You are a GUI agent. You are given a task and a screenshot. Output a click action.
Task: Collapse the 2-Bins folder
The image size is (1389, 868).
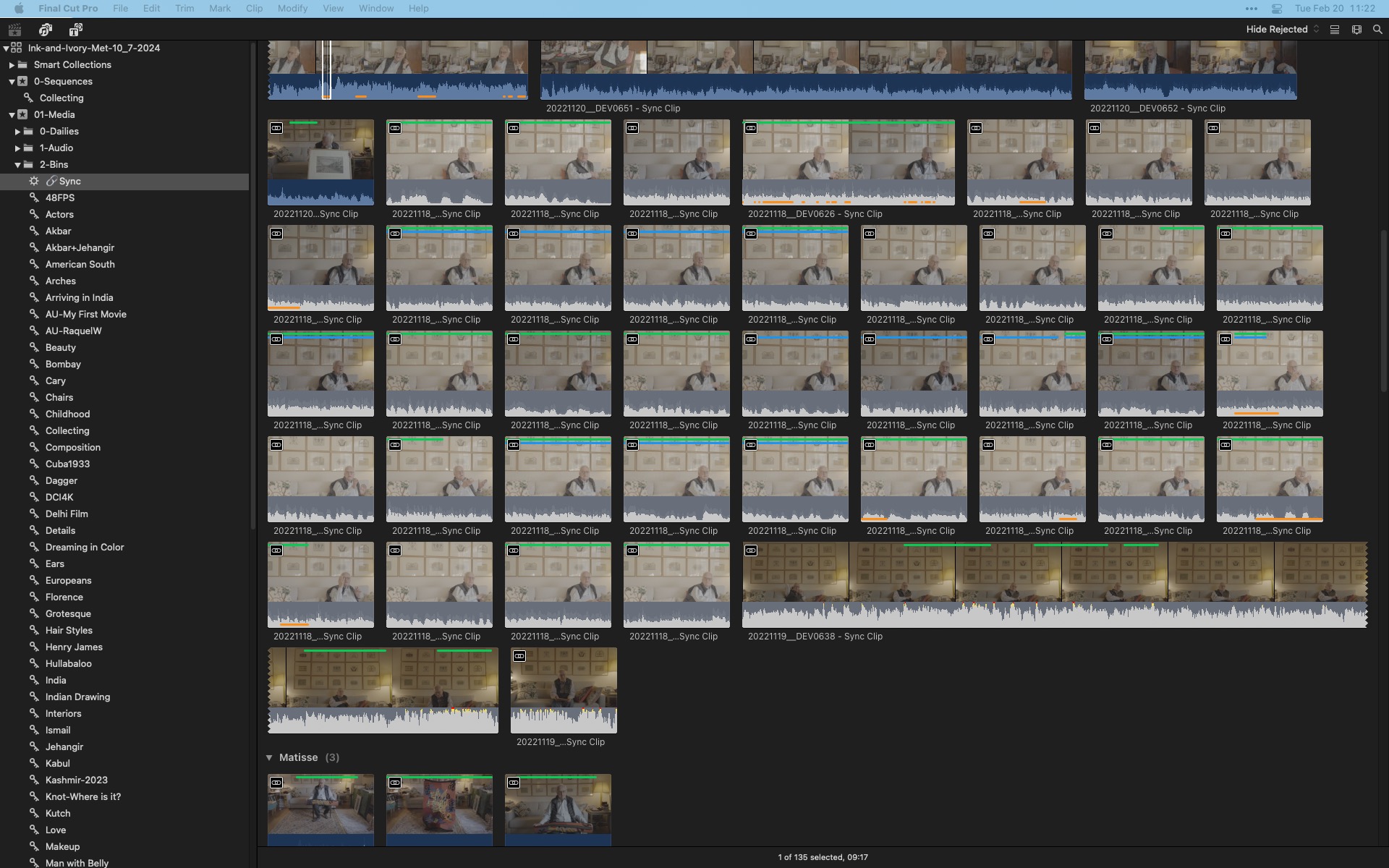(17, 165)
